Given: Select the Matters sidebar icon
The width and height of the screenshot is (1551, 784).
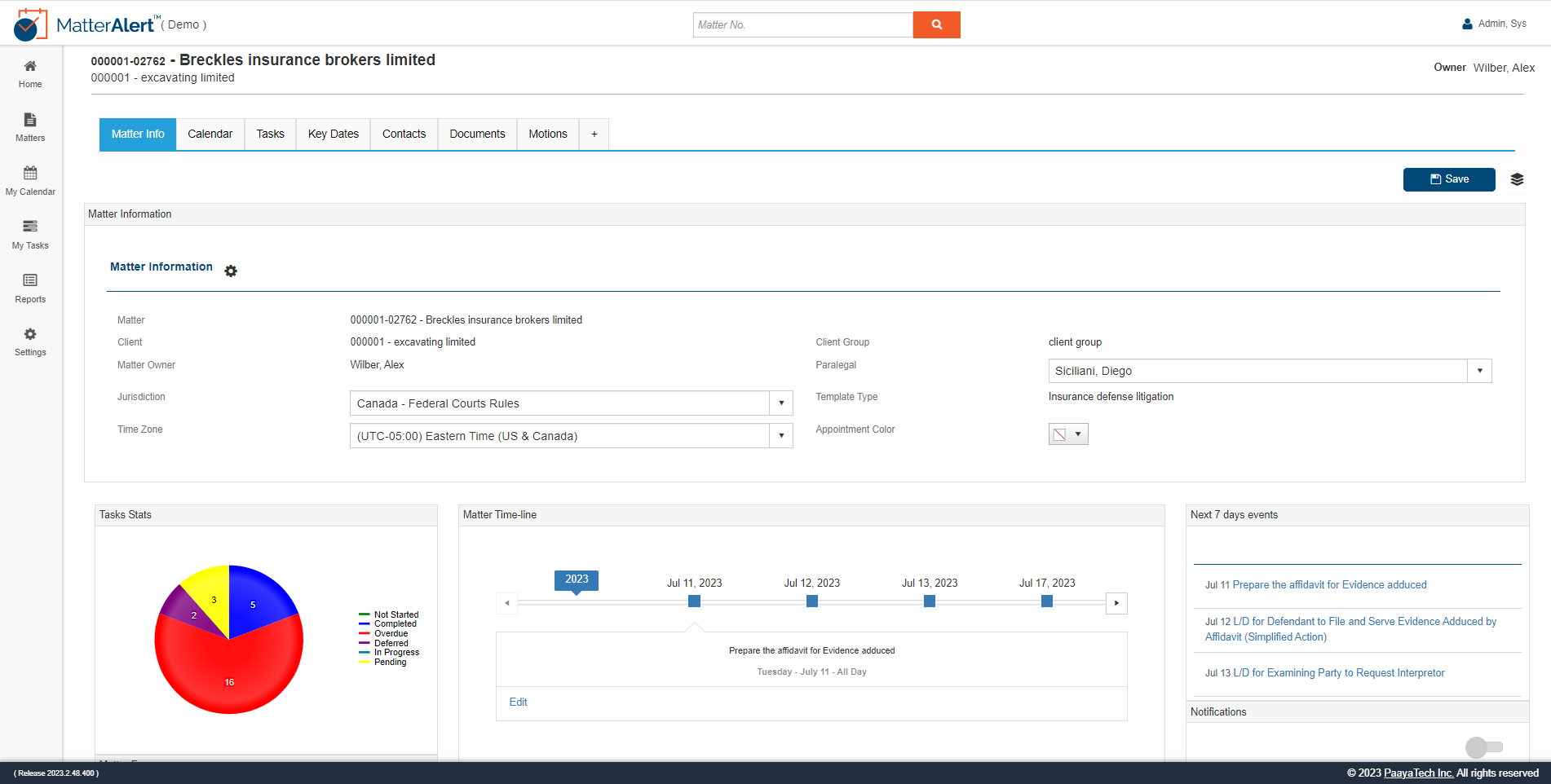Looking at the screenshot, I should pyautogui.click(x=29, y=128).
